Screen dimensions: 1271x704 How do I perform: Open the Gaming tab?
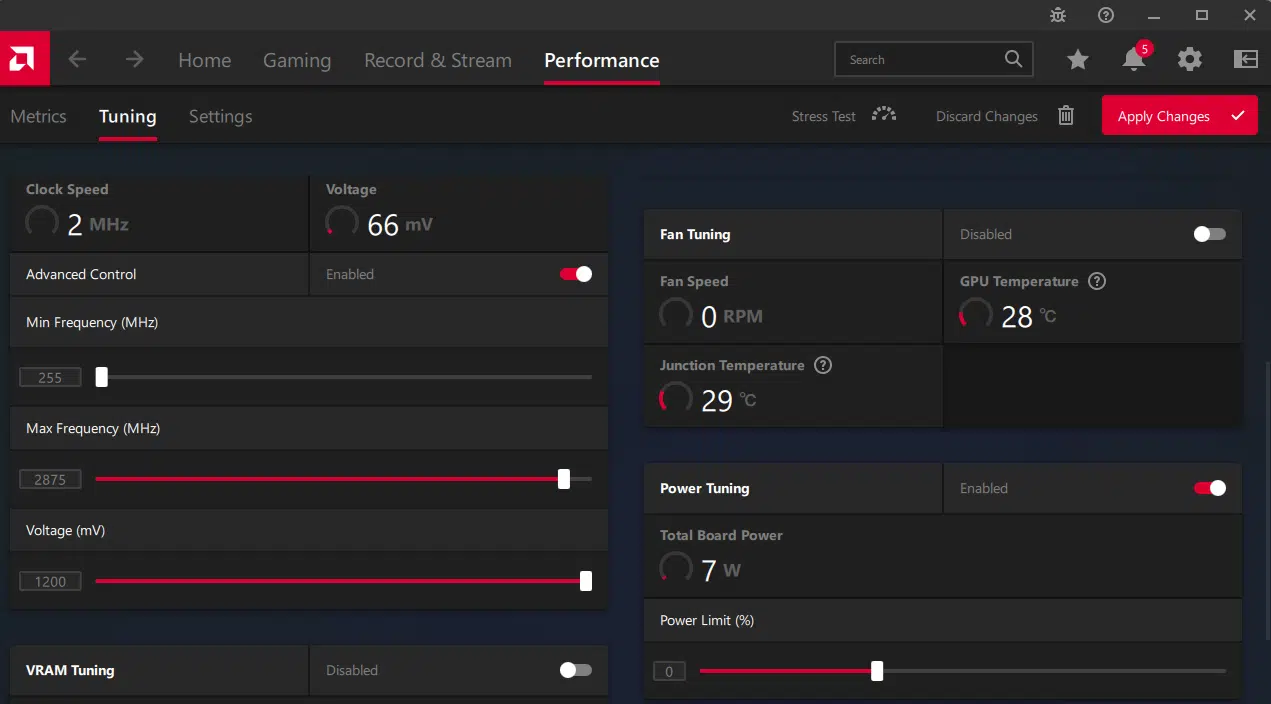pos(297,60)
